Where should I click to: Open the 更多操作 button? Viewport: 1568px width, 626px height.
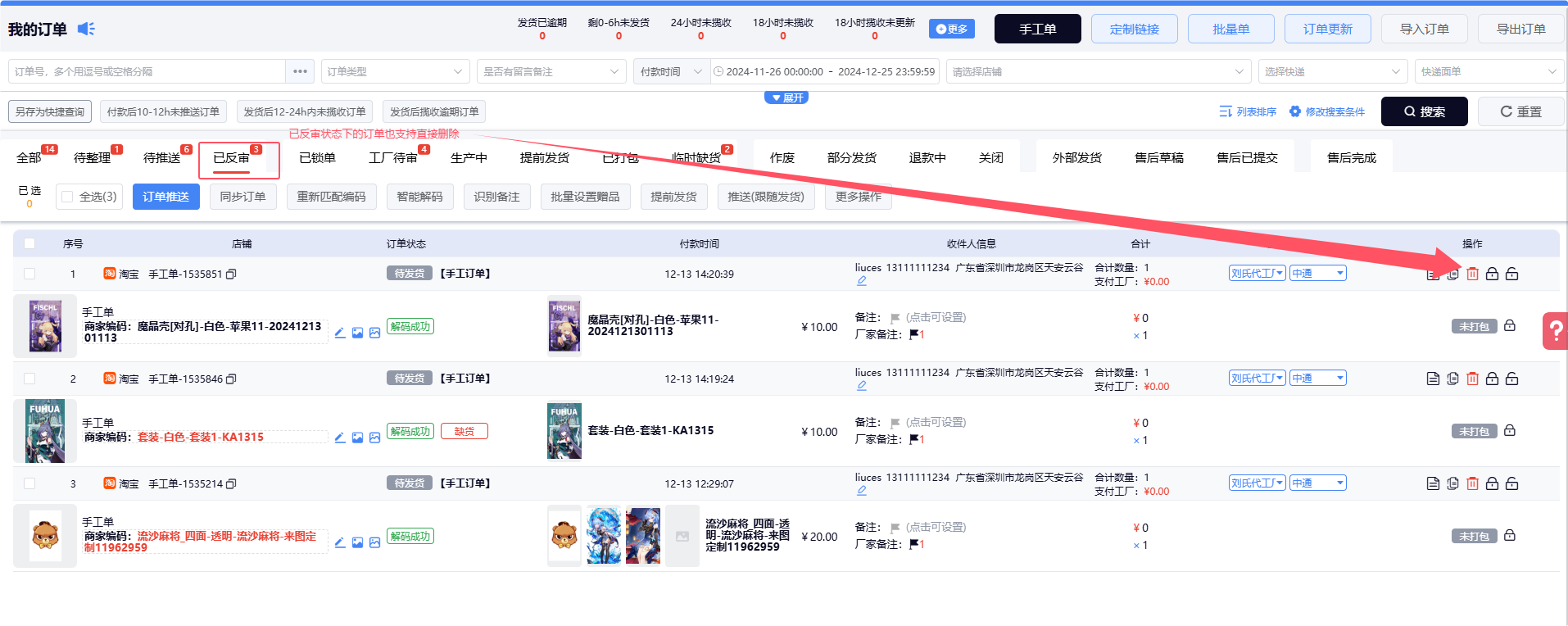pos(859,197)
